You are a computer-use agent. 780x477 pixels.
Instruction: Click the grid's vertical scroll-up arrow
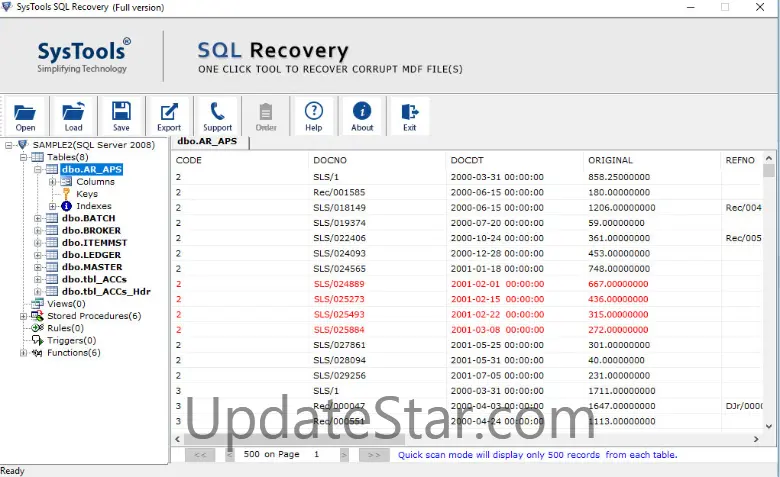(769, 158)
